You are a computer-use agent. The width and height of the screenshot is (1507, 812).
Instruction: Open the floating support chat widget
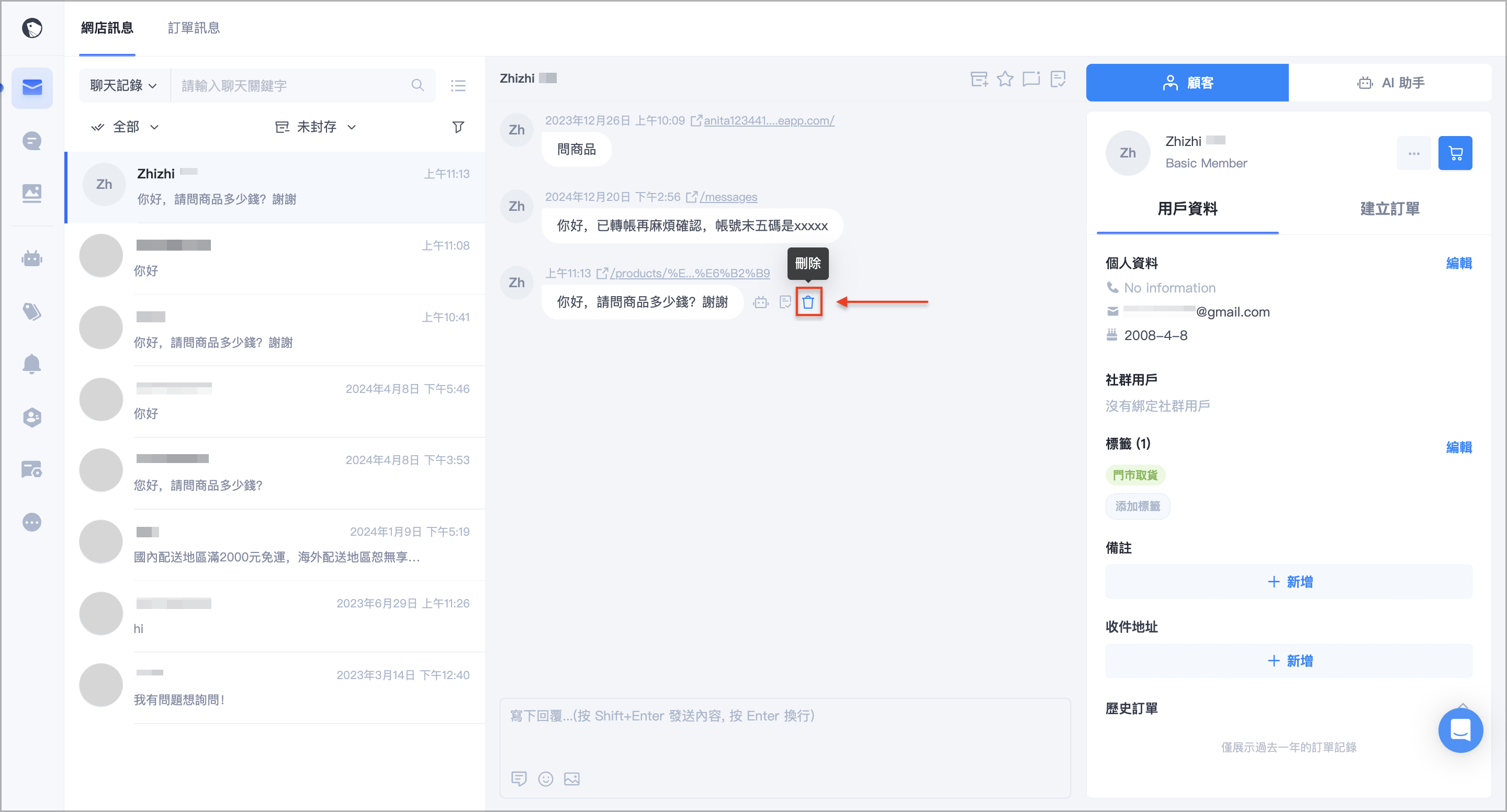1460,730
